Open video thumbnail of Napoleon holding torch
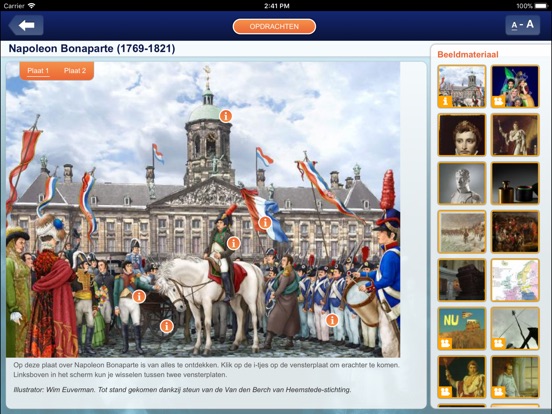Viewport: 552px width, 414px height. click(462, 377)
